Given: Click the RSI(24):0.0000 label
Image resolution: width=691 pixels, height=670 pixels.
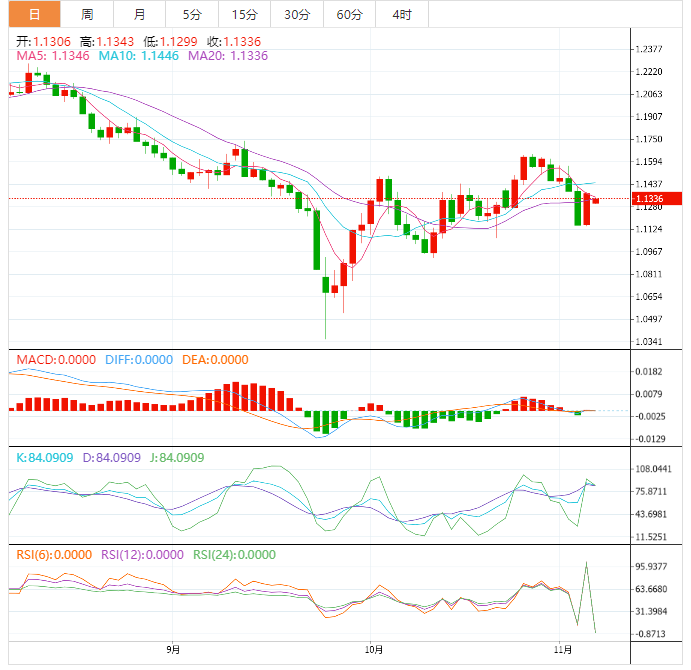Looking at the screenshot, I should (x=234, y=555).
